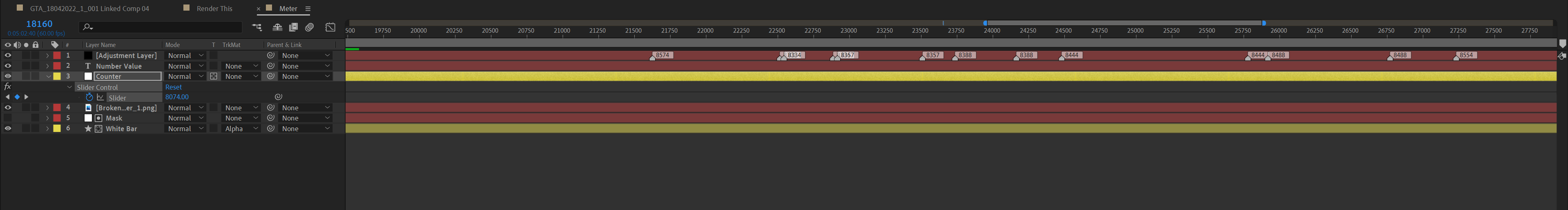Click the Slider value 8074.00
This screenshot has width=1568, height=210.
tap(177, 97)
